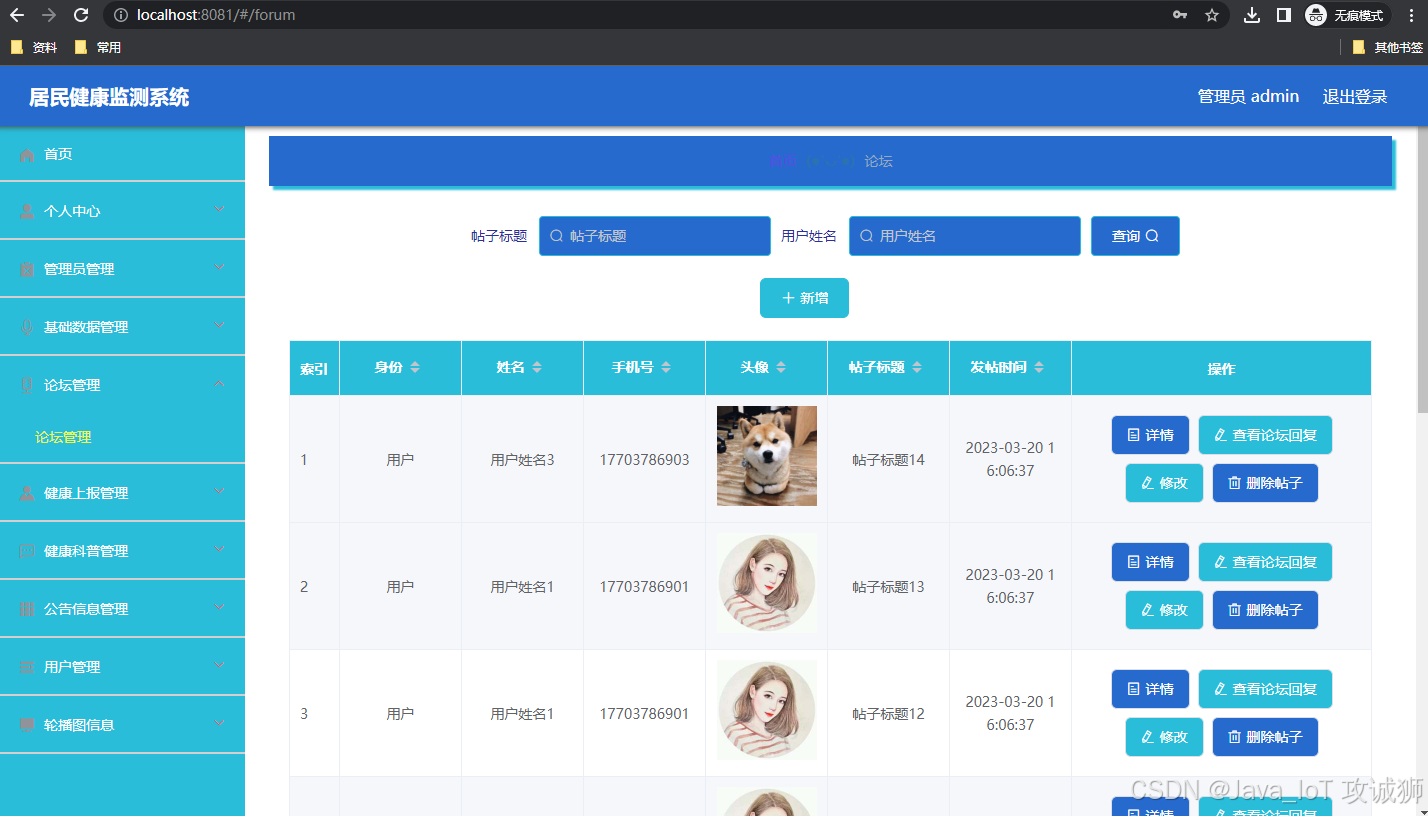Open 首页 in the sidebar
Viewport: 1428px width, 816px height.
[122, 154]
